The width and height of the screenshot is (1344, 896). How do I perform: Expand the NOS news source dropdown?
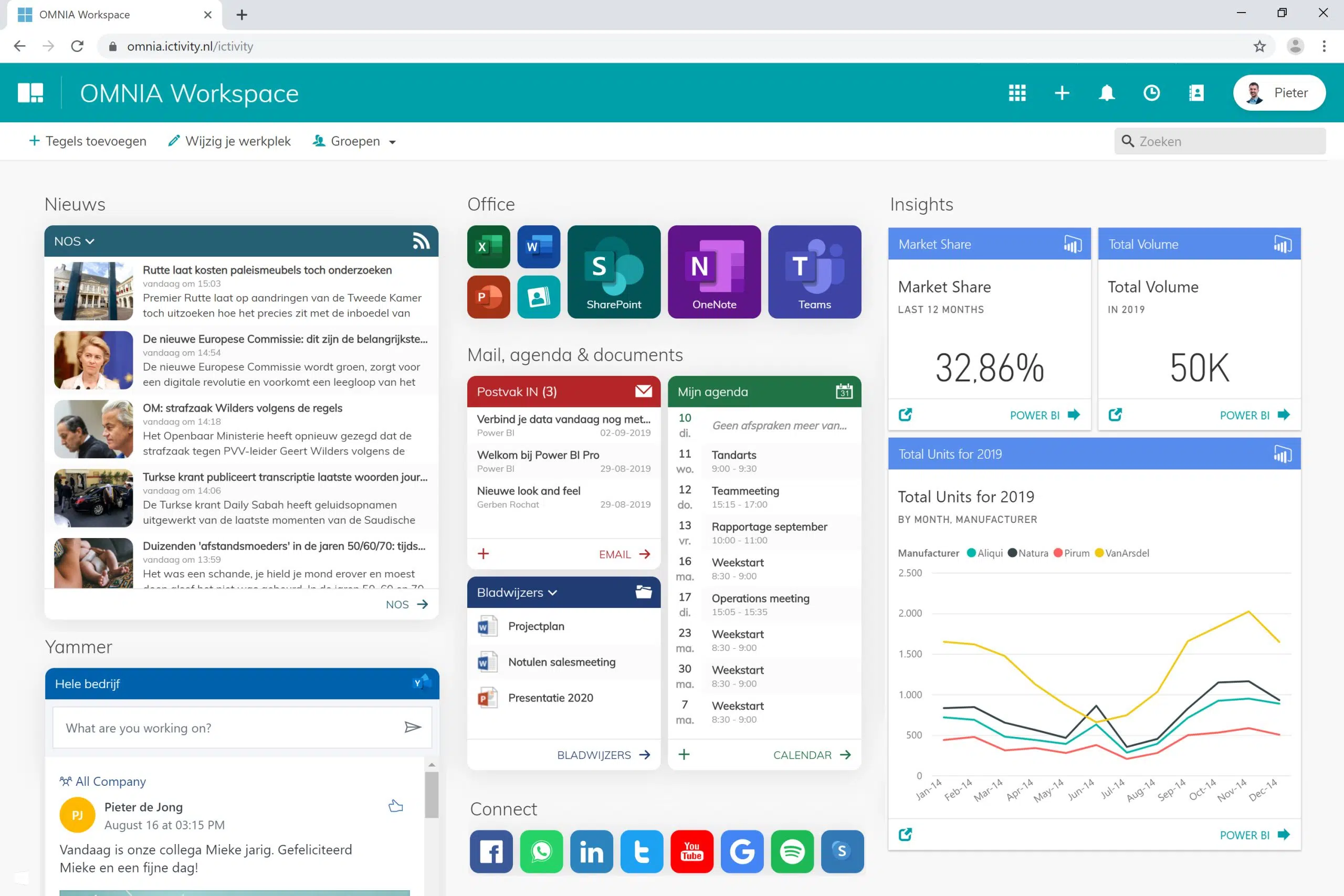point(74,241)
